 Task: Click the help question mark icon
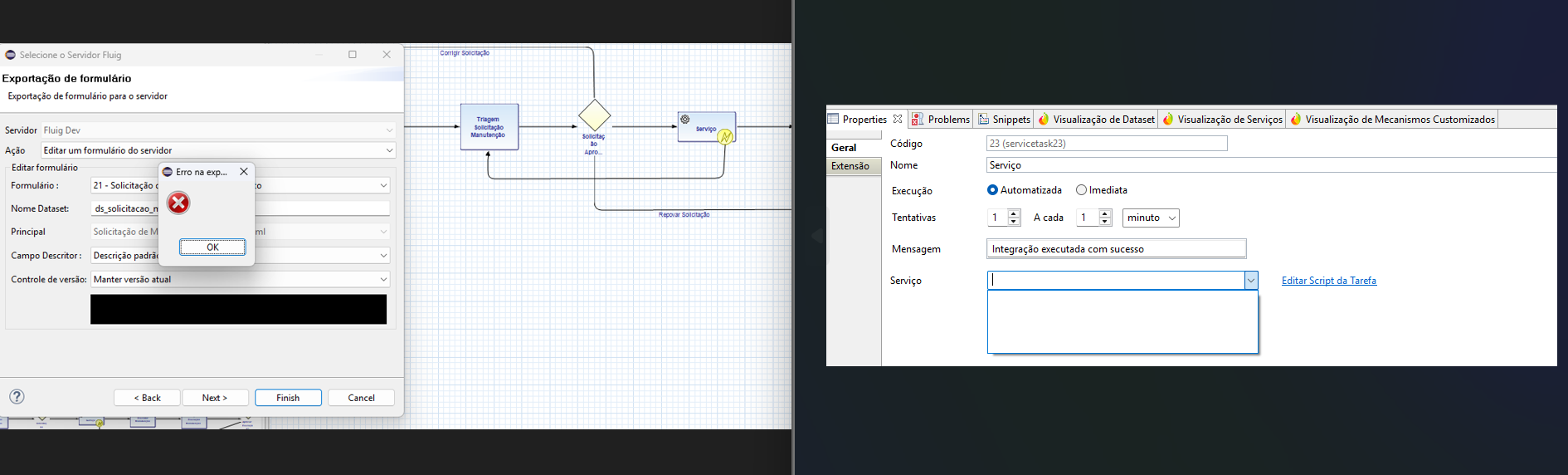[17, 397]
